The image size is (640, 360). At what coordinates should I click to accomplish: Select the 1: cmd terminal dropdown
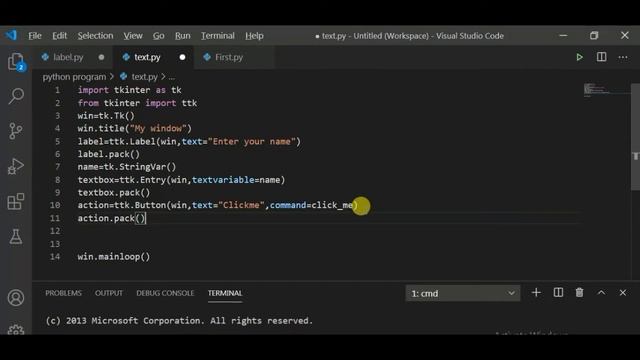pyautogui.click(x=463, y=293)
